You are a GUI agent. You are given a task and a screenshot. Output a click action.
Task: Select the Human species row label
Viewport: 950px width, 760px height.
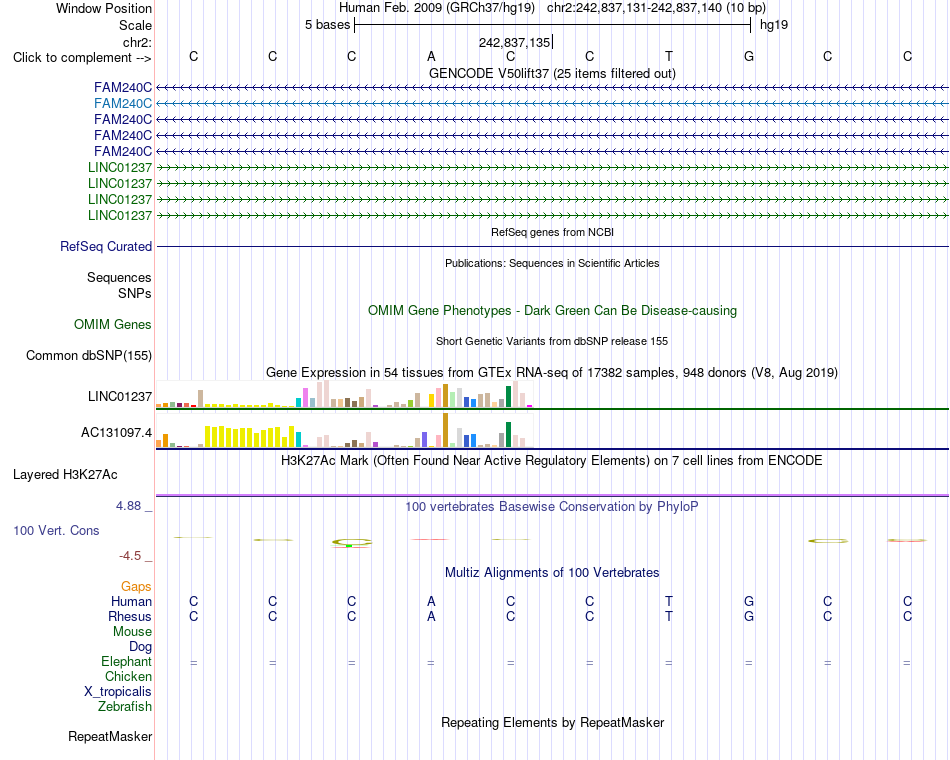click(x=131, y=602)
